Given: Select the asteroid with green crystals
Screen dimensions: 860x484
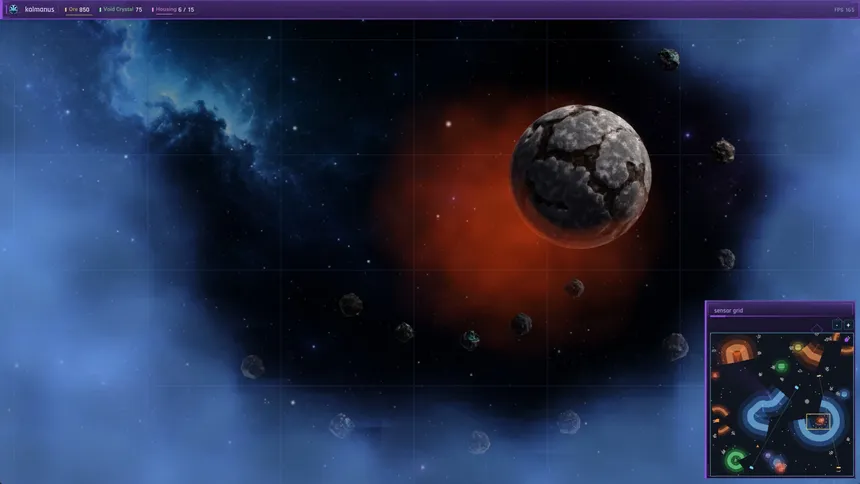Looking at the screenshot, I should (x=471, y=340).
